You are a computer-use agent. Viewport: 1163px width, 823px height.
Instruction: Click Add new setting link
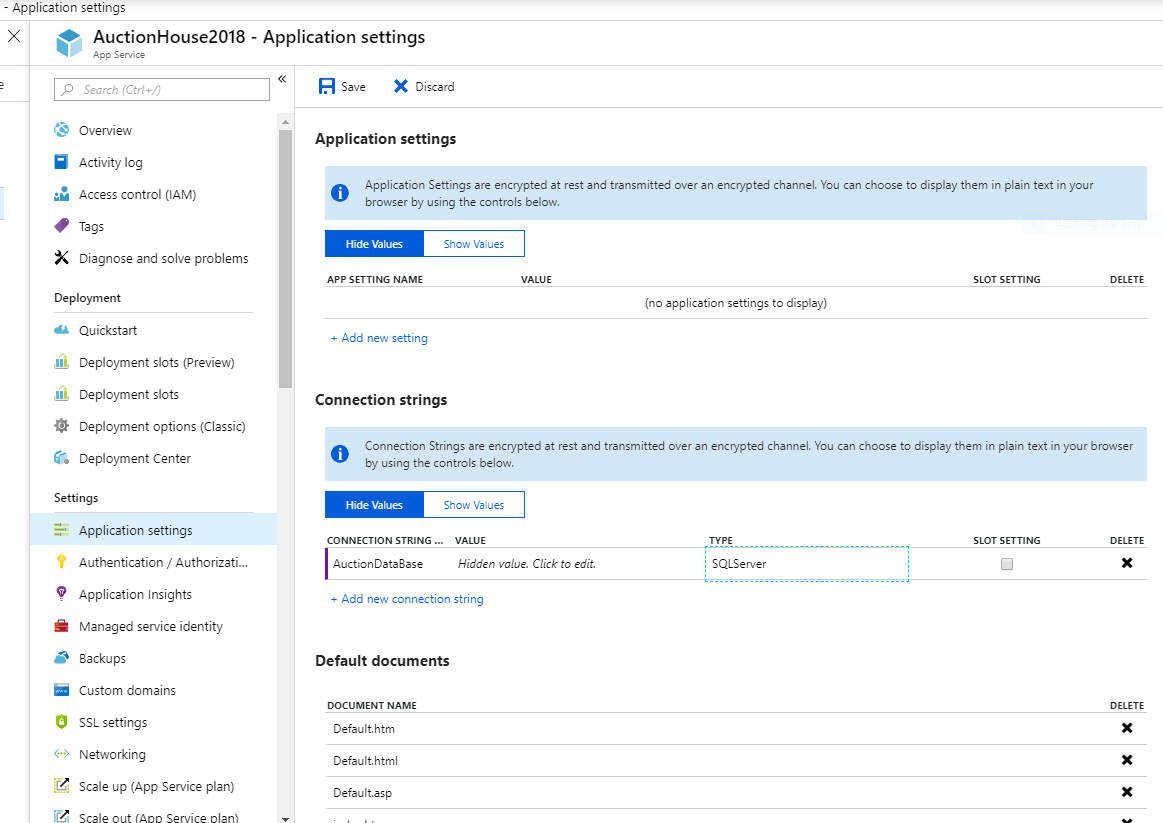pos(379,338)
